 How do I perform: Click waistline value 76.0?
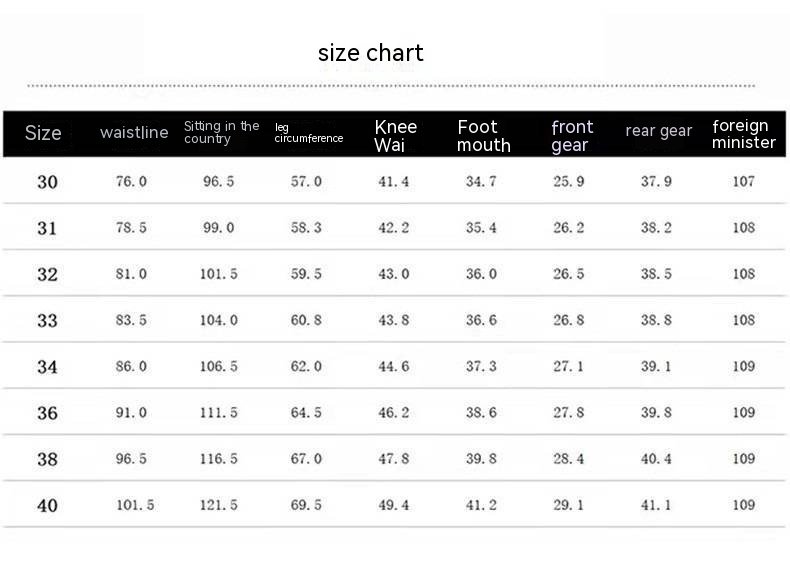pyautogui.click(x=131, y=182)
